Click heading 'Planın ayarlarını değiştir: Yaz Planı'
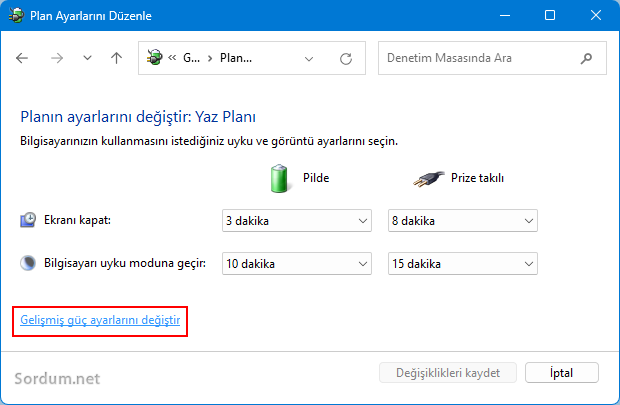Image resolution: width=620 pixels, height=405 pixels. [138, 117]
